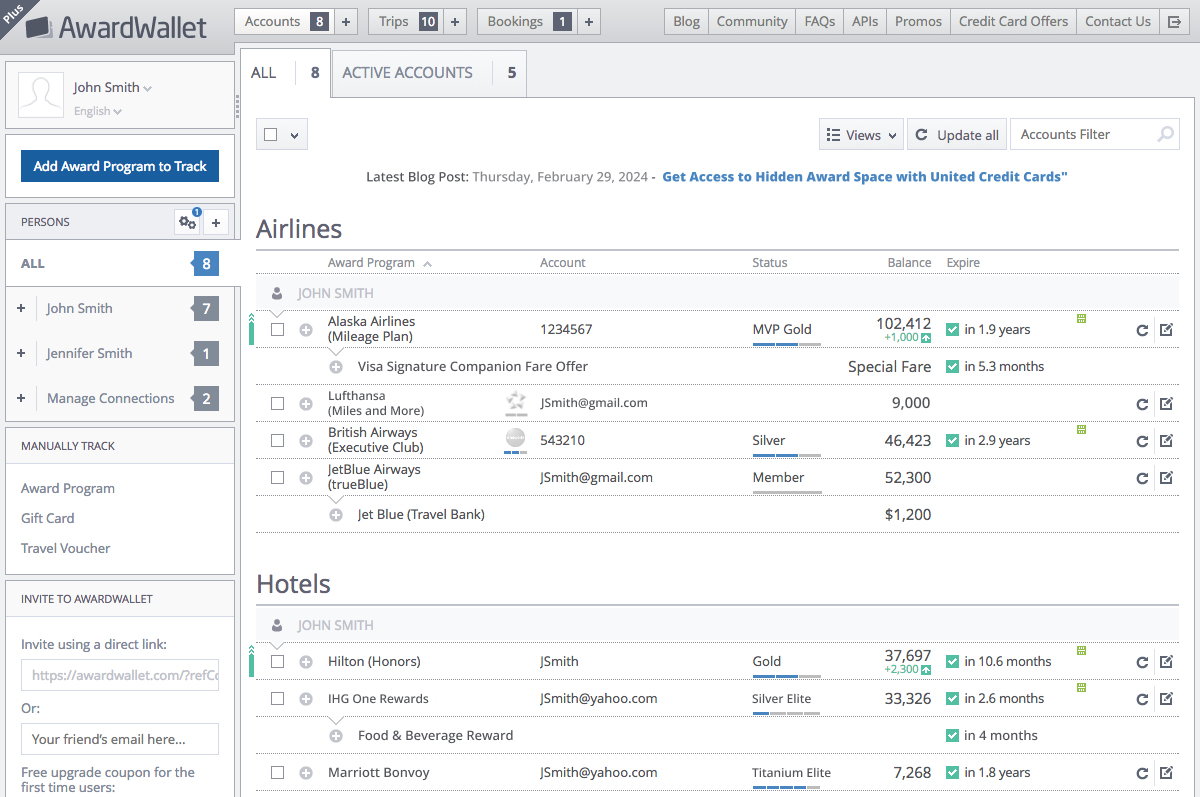This screenshot has height=797, width=1200.
Task: Expand Lufthansa account details plus icon
Action: pos(306,404)
